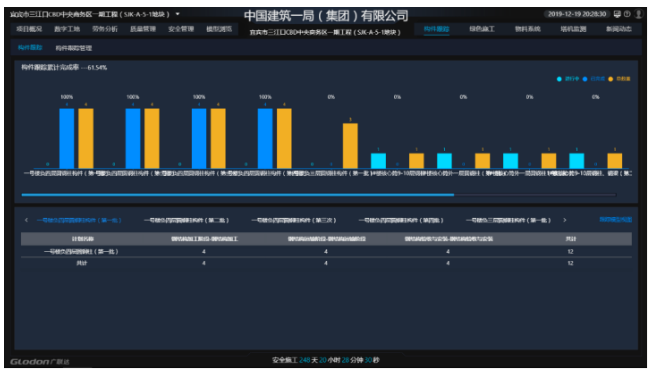The image size is (651, 374).
Task: Select plan tab ending (第四批)
Action: 401,220
